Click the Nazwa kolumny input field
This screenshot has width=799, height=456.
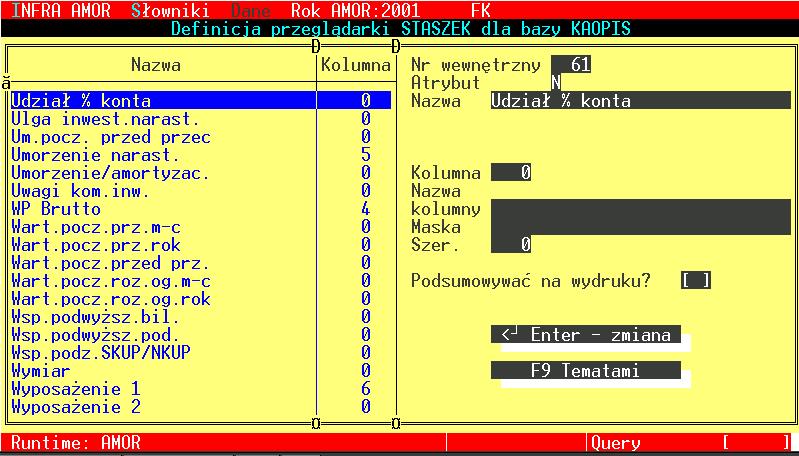(x=641, y=208)
